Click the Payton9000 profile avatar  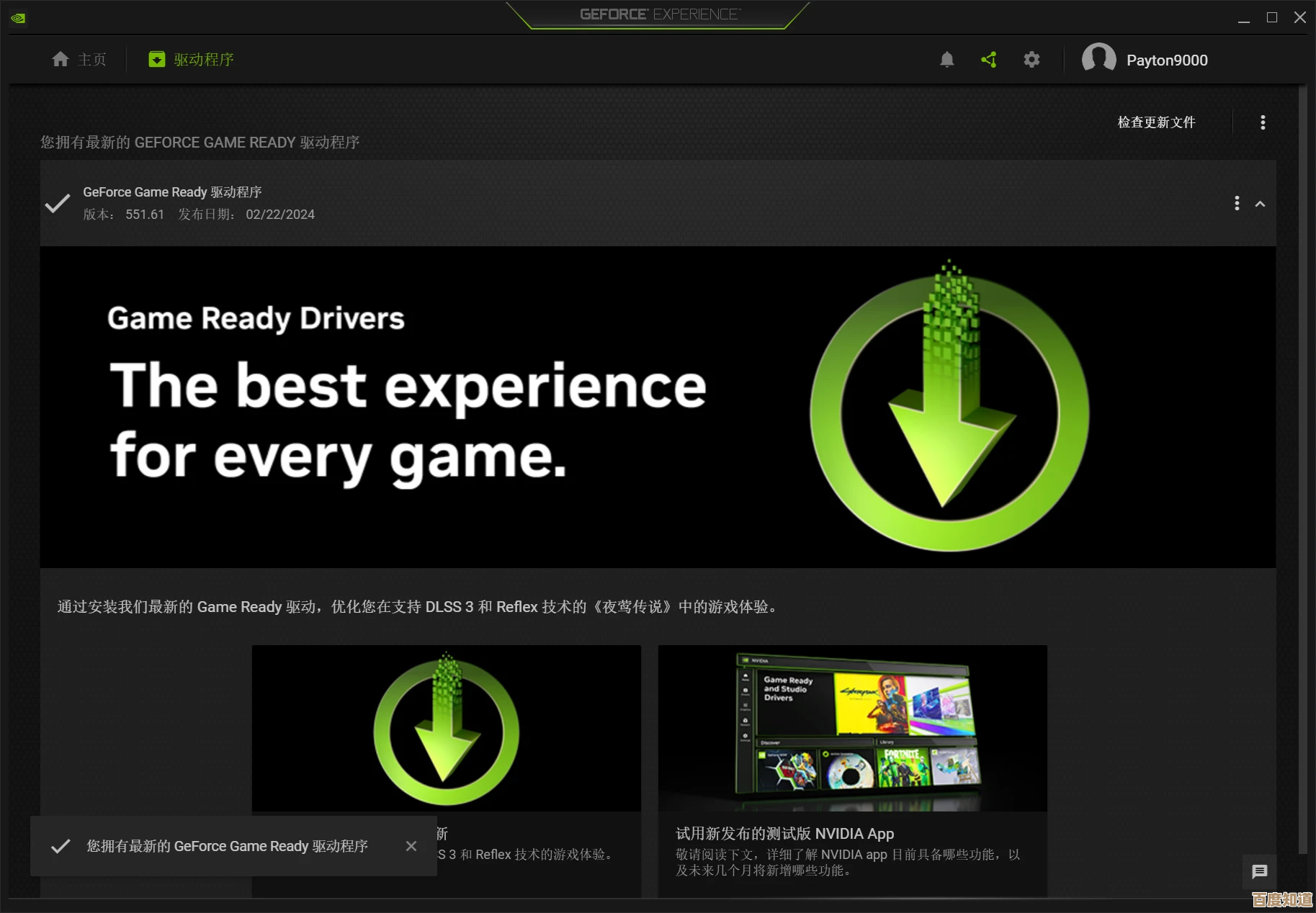pos(1098,59)
